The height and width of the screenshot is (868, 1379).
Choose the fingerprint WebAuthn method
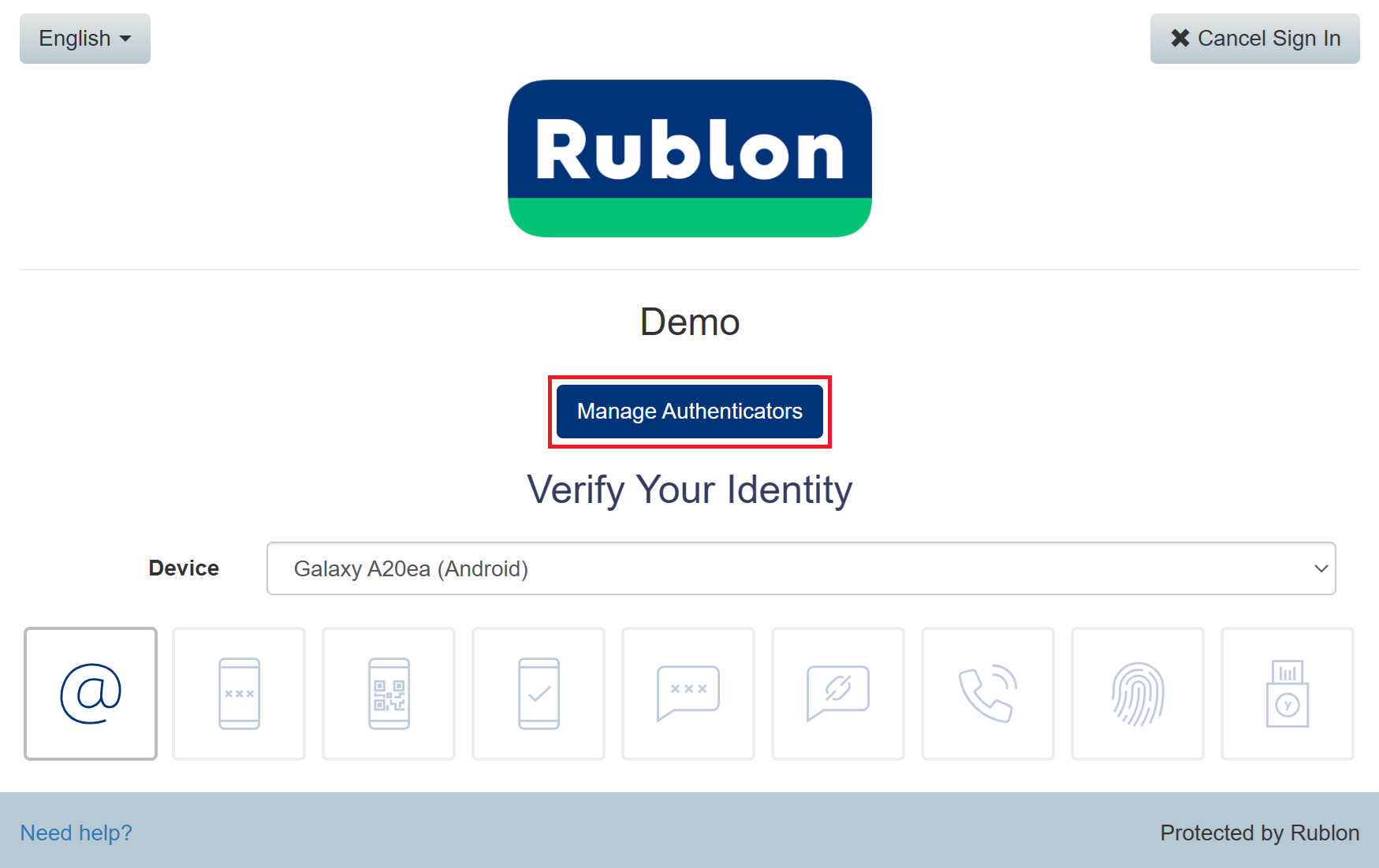coord(1138,694)
